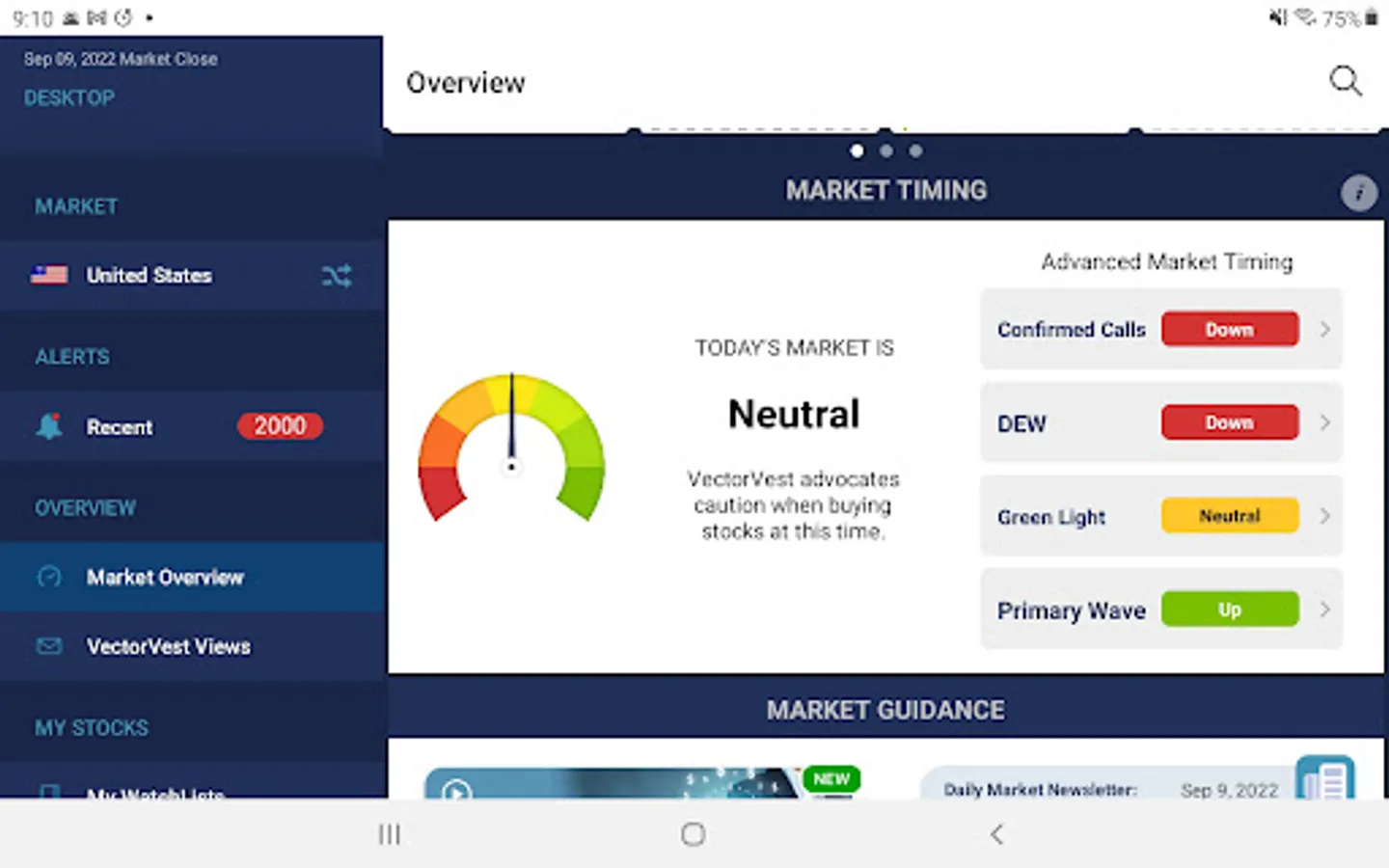This screenshot has width=1389, height=868.
Task: Tap the DESKTOP link
Action: coord(69,97)
